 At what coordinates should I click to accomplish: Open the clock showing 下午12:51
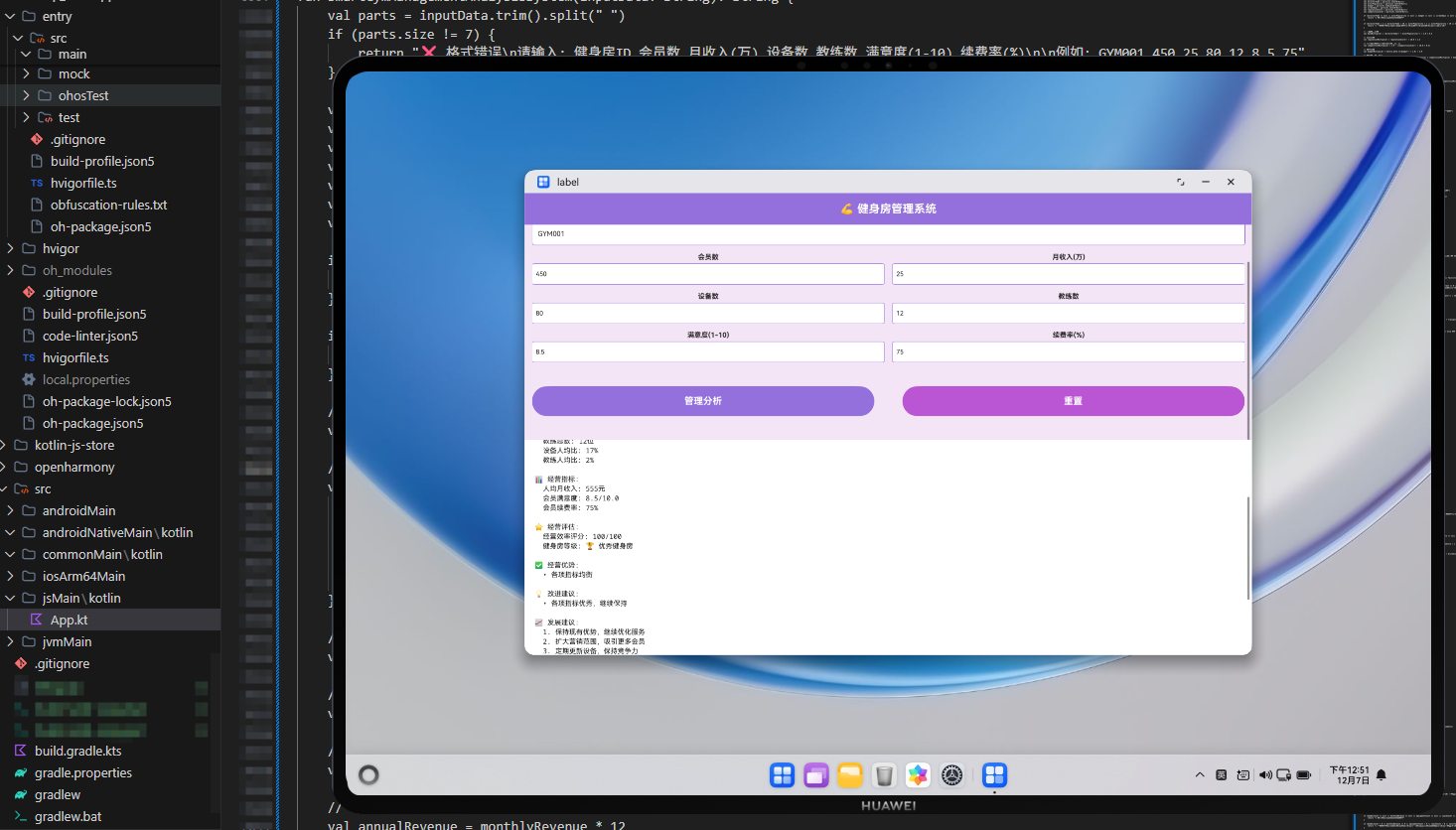[1350, 775]
